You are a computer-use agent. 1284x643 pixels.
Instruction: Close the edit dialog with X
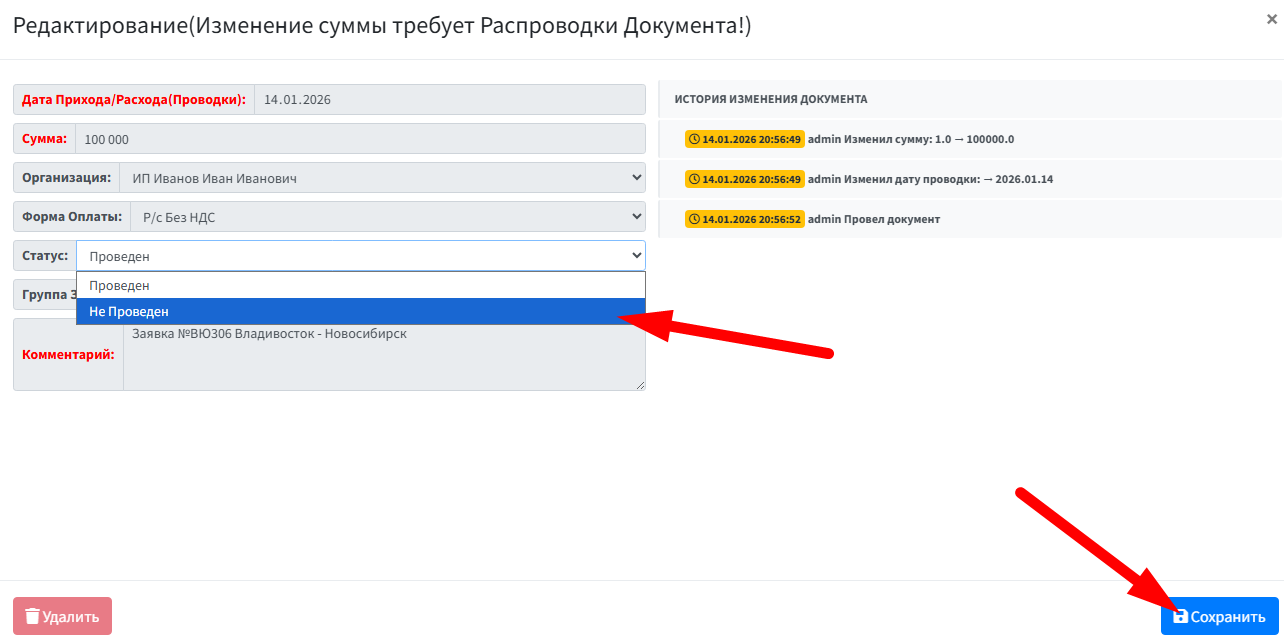coord(1269,18)
